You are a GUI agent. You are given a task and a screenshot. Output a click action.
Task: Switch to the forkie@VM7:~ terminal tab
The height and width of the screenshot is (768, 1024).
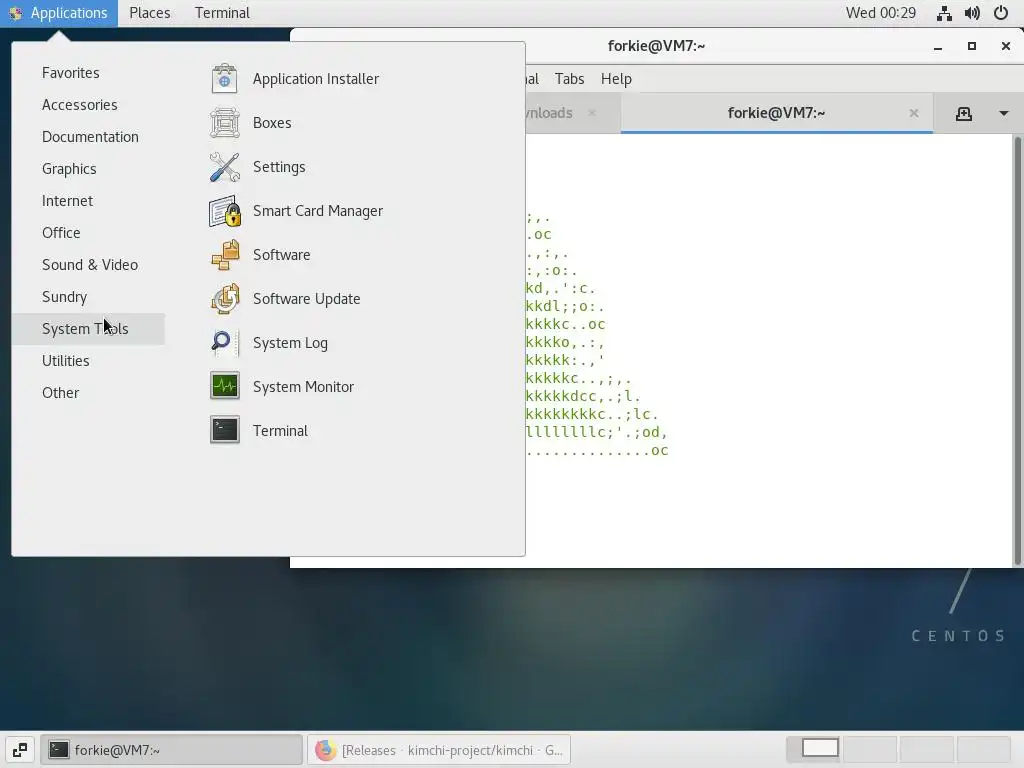776,113
